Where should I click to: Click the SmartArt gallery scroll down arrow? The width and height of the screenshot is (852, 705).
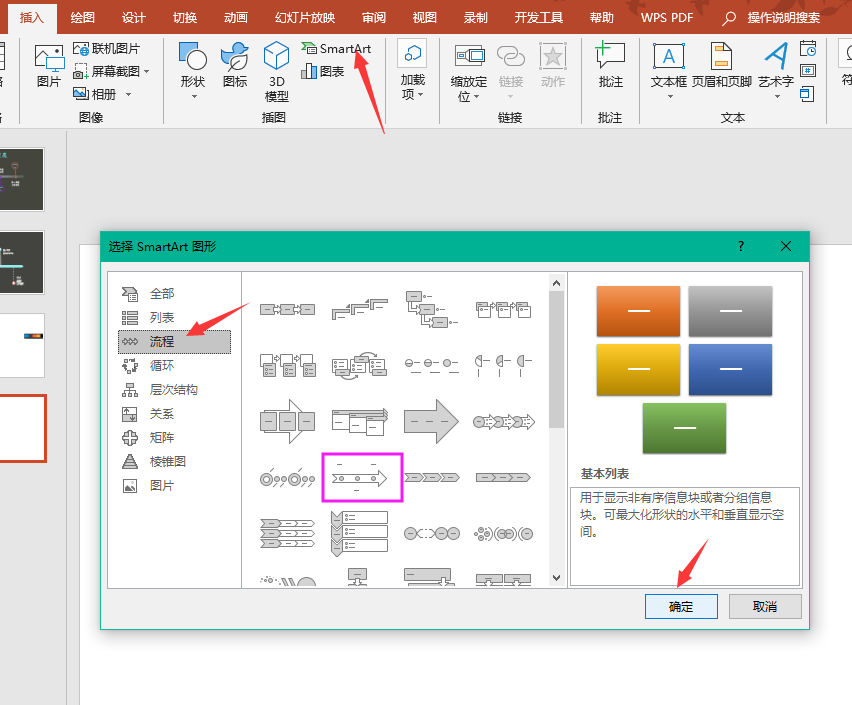556,578
